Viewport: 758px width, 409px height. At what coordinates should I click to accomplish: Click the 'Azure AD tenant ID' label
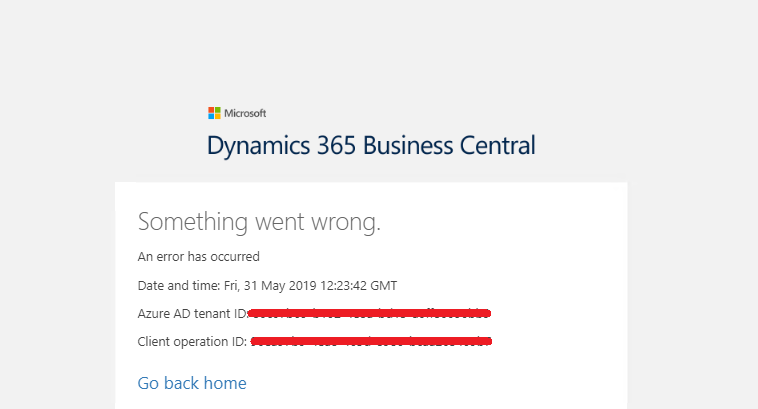[191, 313]
